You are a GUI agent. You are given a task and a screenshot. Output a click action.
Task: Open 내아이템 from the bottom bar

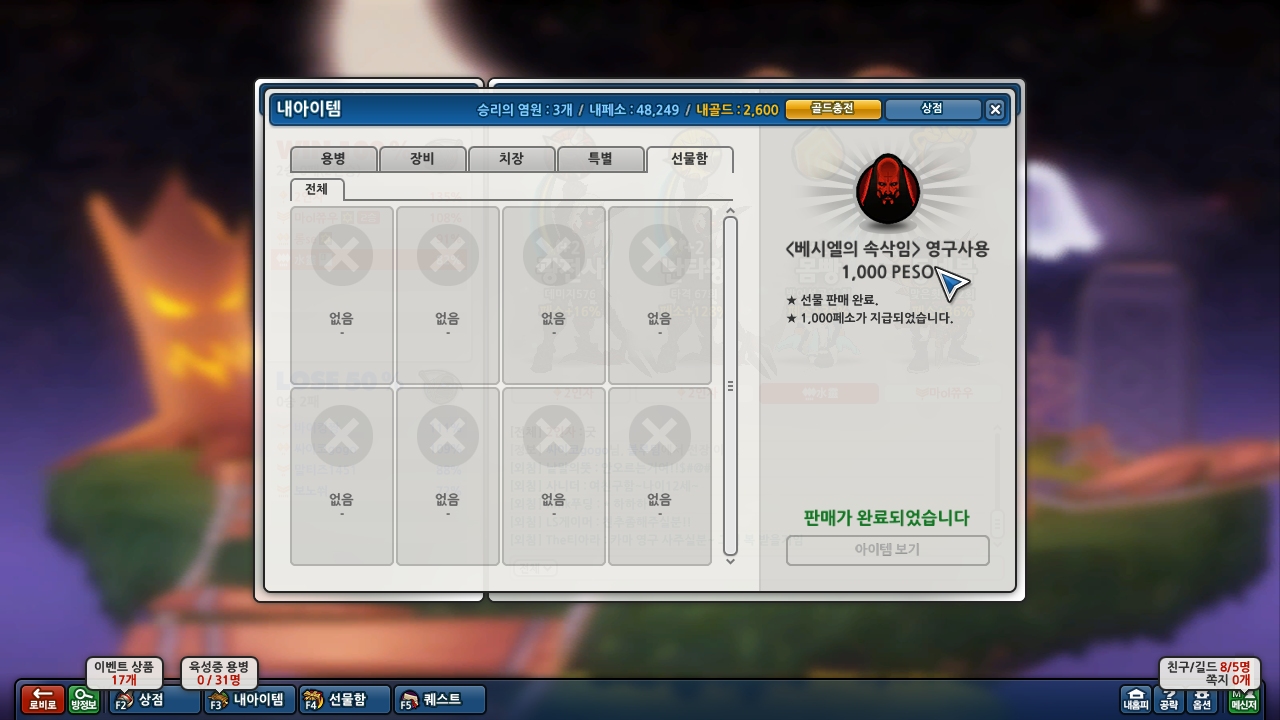coord(250,699)
